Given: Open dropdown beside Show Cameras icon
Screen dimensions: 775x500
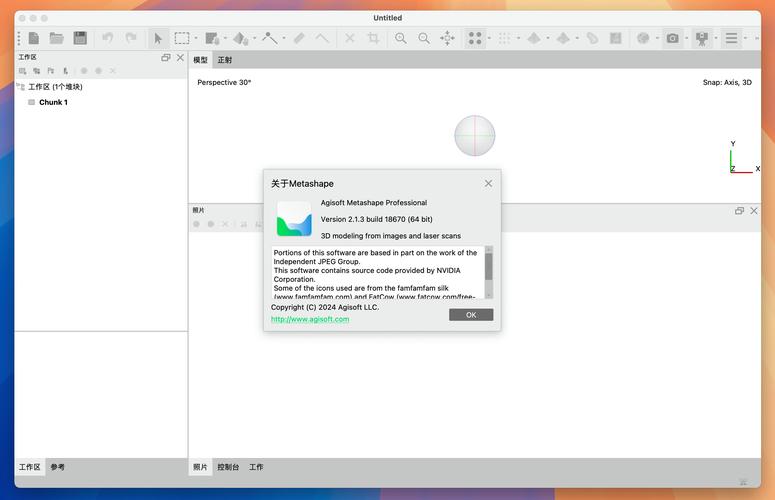Looking at the screenshot, I should click(x=687, y=38).
